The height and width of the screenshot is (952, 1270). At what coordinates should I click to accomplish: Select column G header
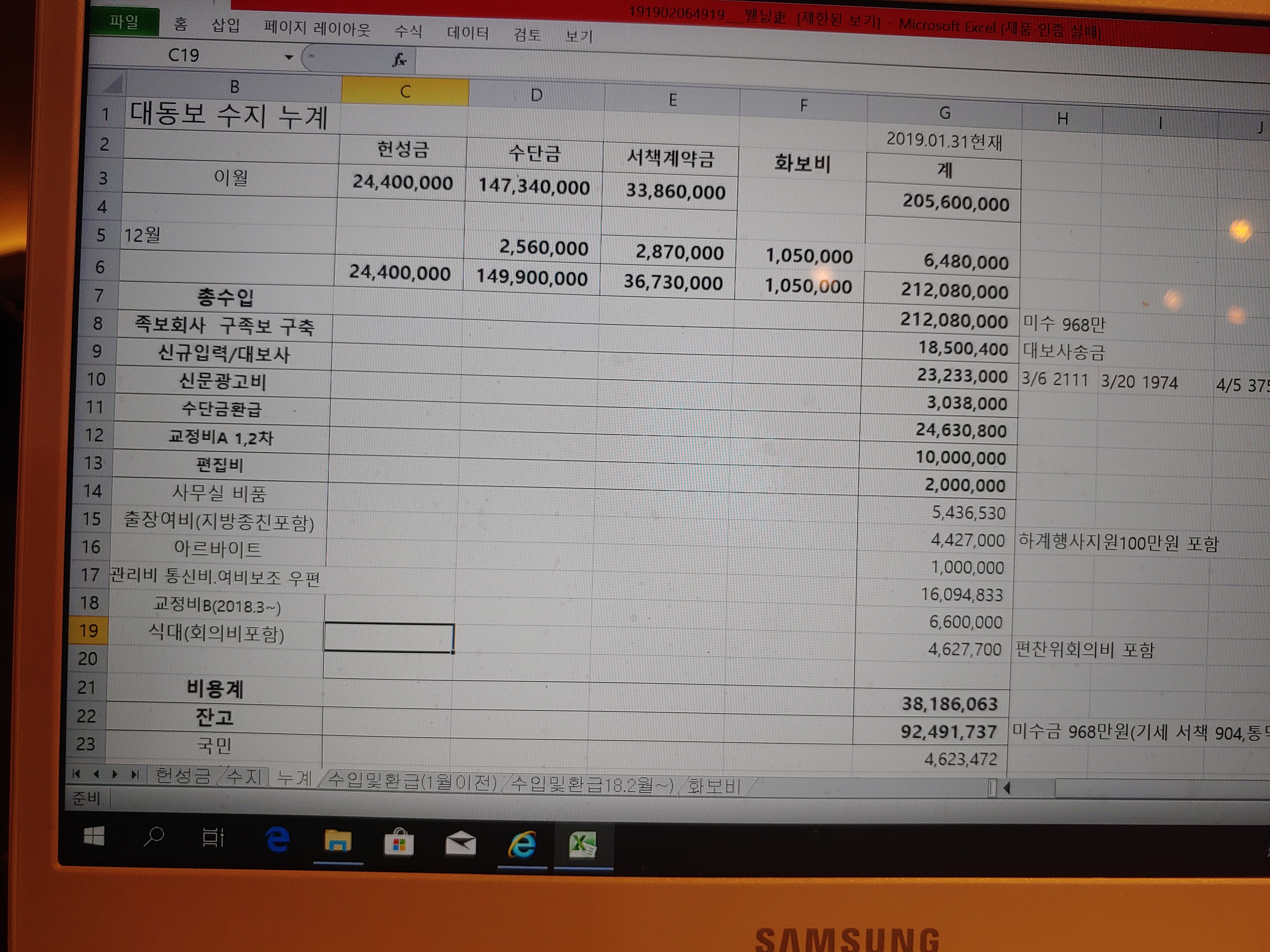tap(944, 112)
